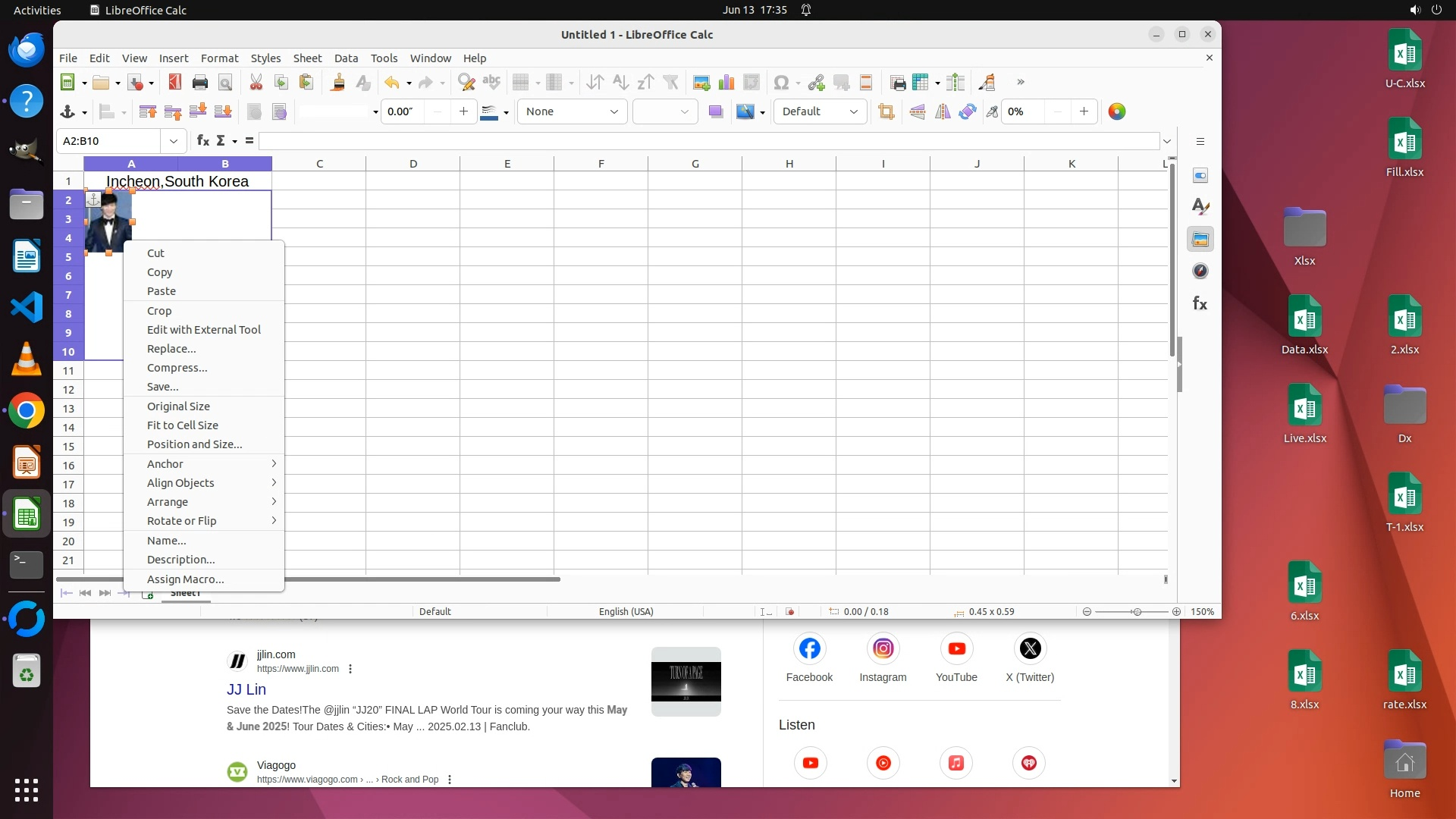Open the Sheet menu in menu bar

click(307, 58)
